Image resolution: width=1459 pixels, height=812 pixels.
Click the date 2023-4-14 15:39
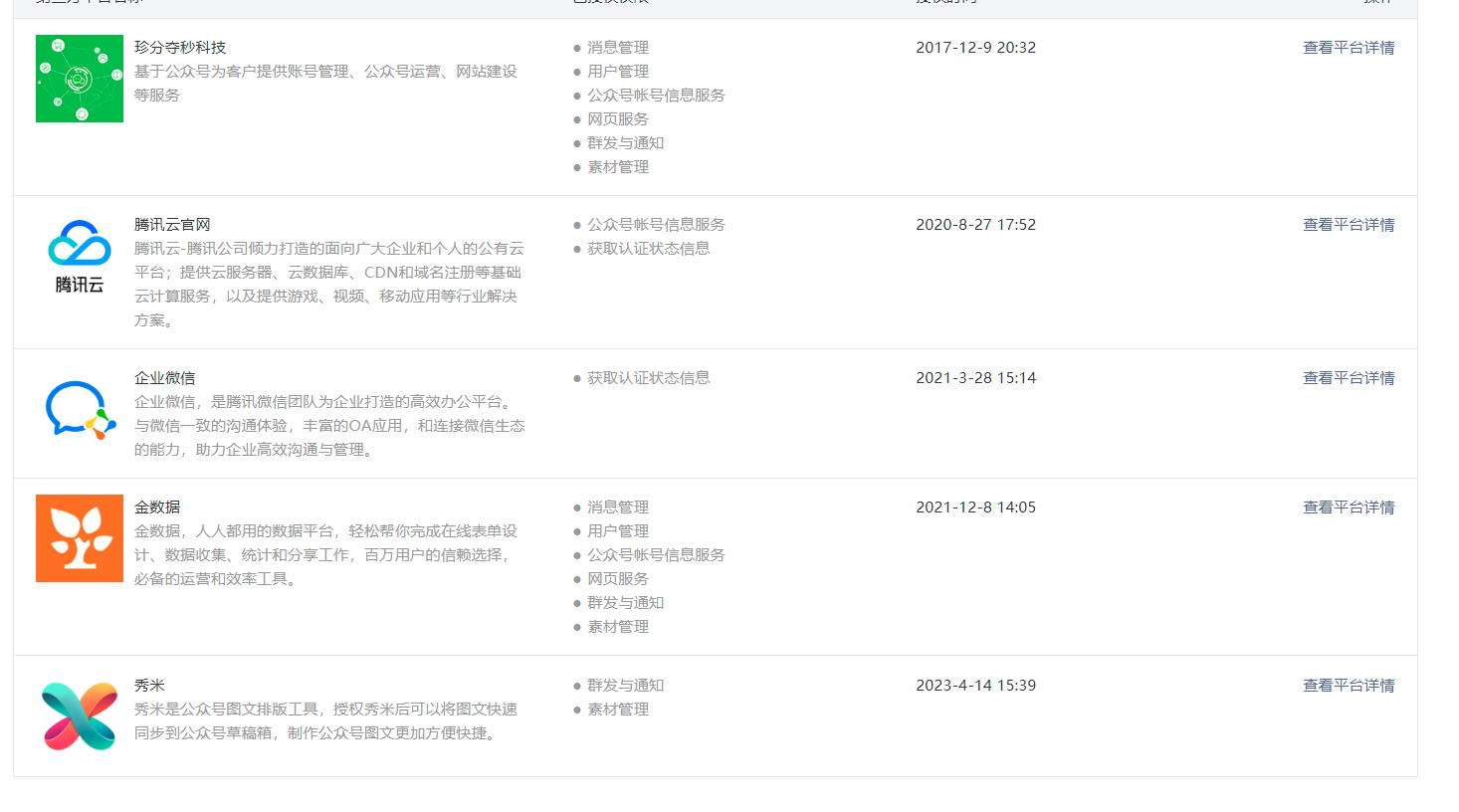(x=976, y=686)
